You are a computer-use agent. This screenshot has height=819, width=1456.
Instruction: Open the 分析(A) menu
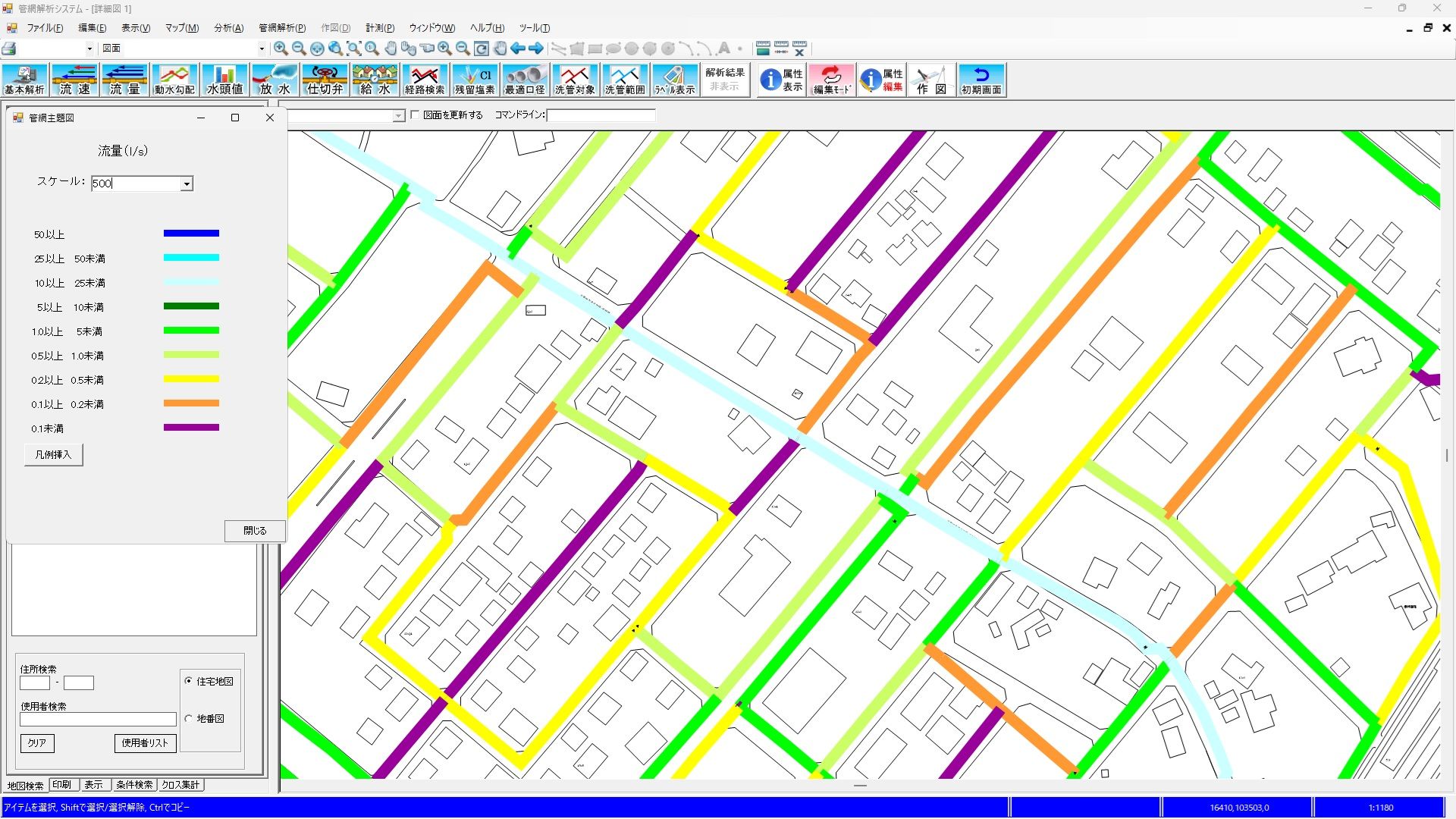228,28
